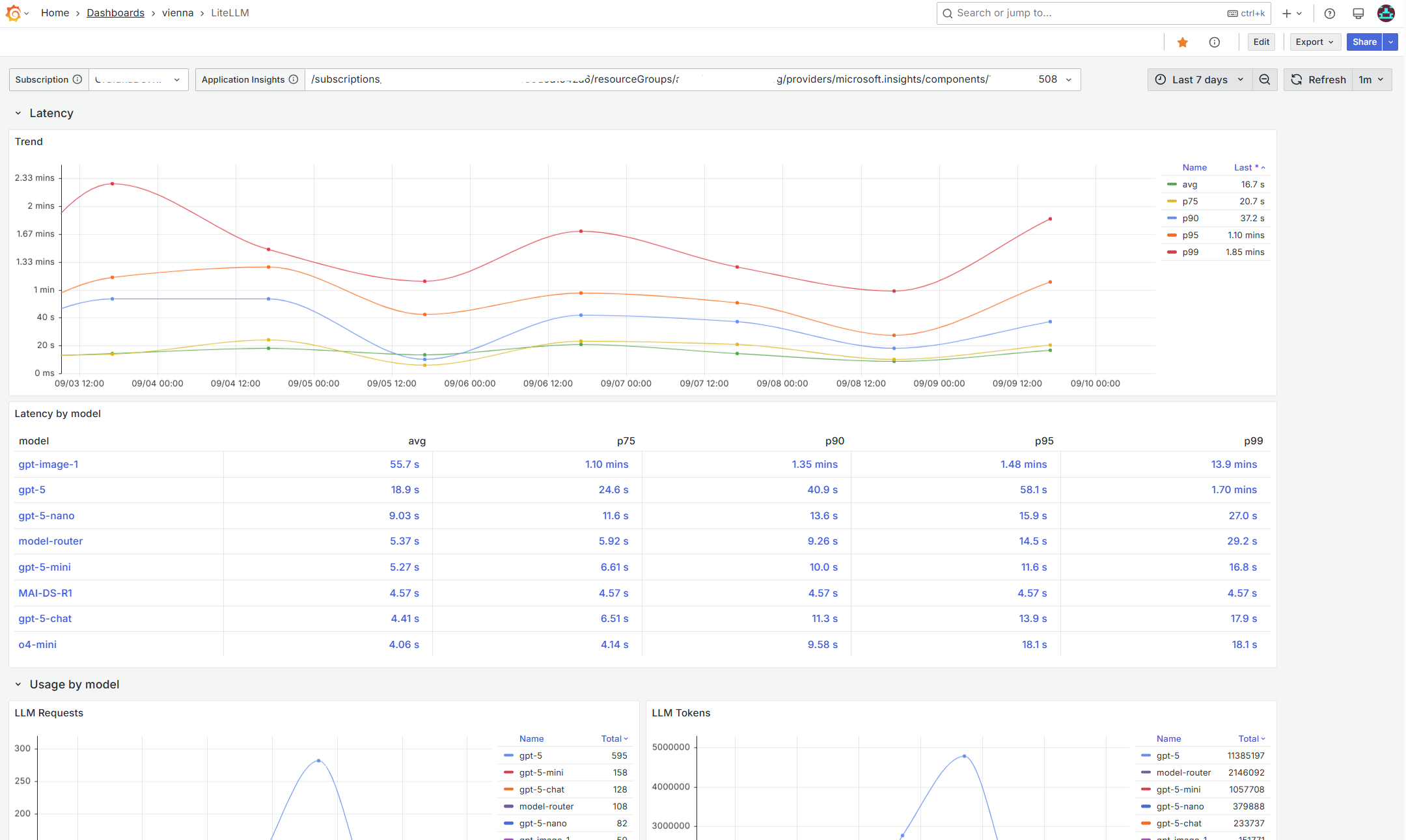Click the Edit button

click(x=1261, y=42)
